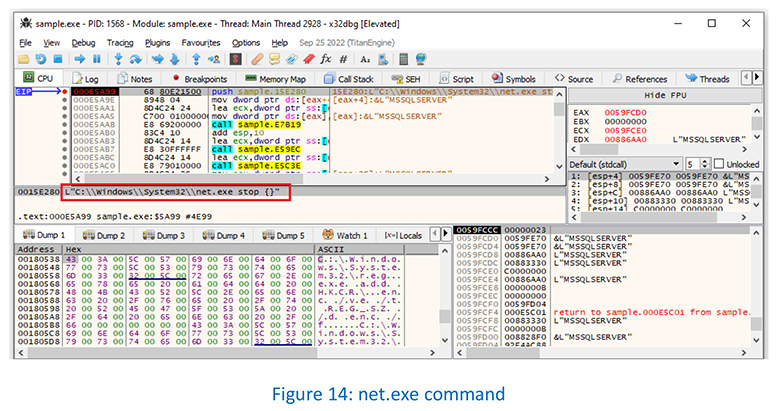Click the Hex column header in the dump
777x411 pixels.
click(188, 249)
